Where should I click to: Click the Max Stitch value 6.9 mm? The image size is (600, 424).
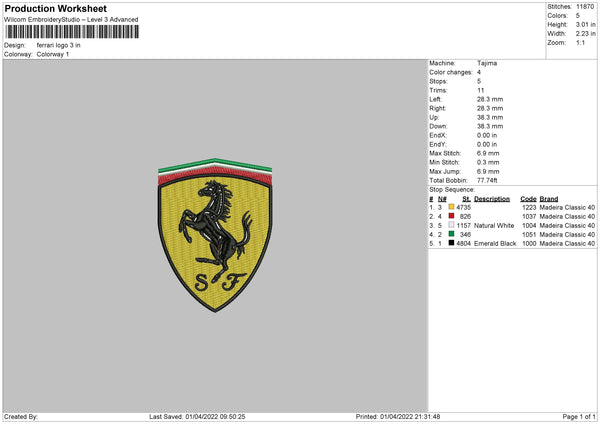pyautogui.click(x=488, y=153)
